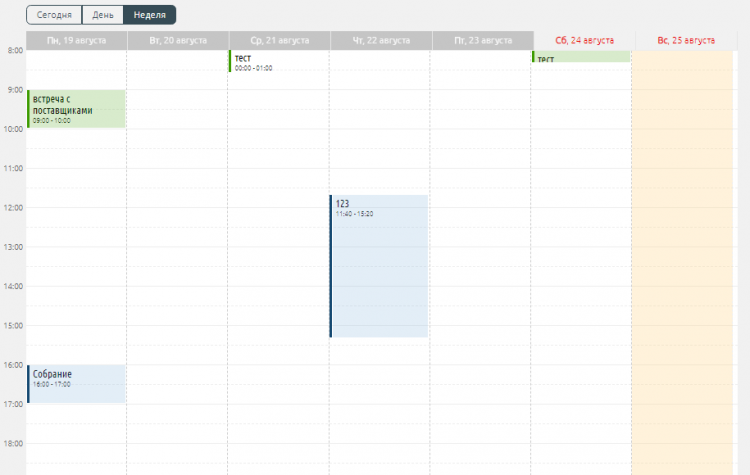The width and height of the screenshot is (750, 475).
Task: Click the 11:00 time label
Action: [x=14, y=169]
